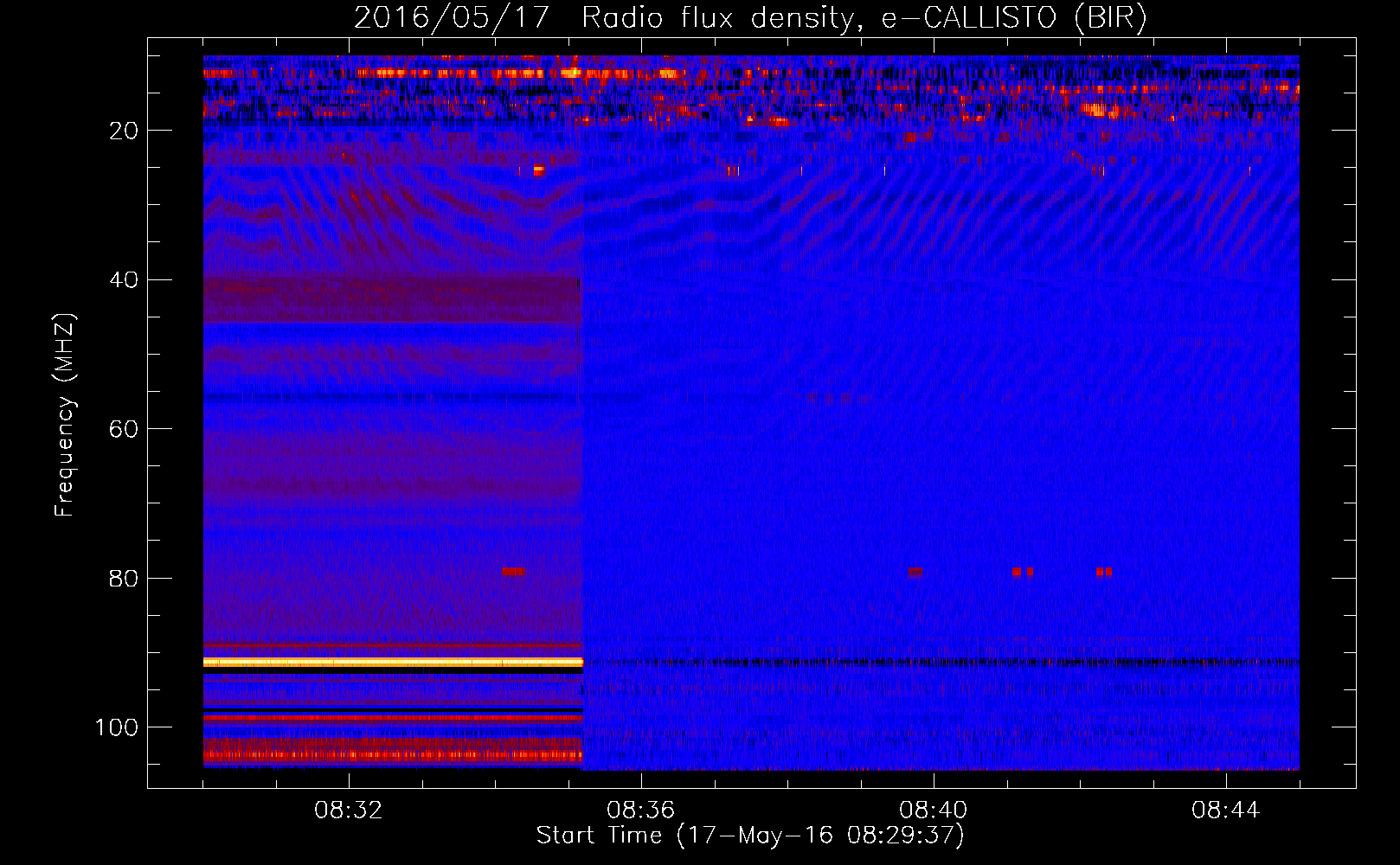The width and height of the screenshot is (1400, 865).
Task: Click the 08:32 time tick label
Action: coord(349,811)
